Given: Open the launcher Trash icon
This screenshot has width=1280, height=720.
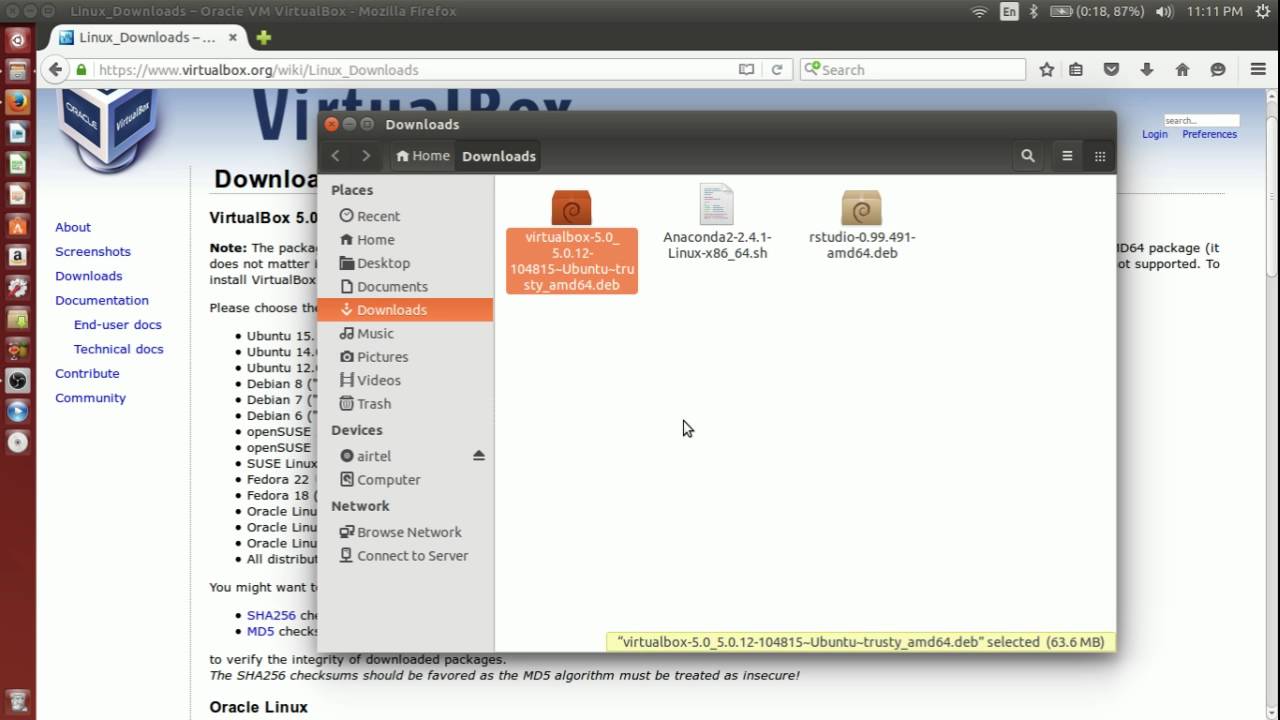Looking at the screenshot, I should [x=17, y=701].
